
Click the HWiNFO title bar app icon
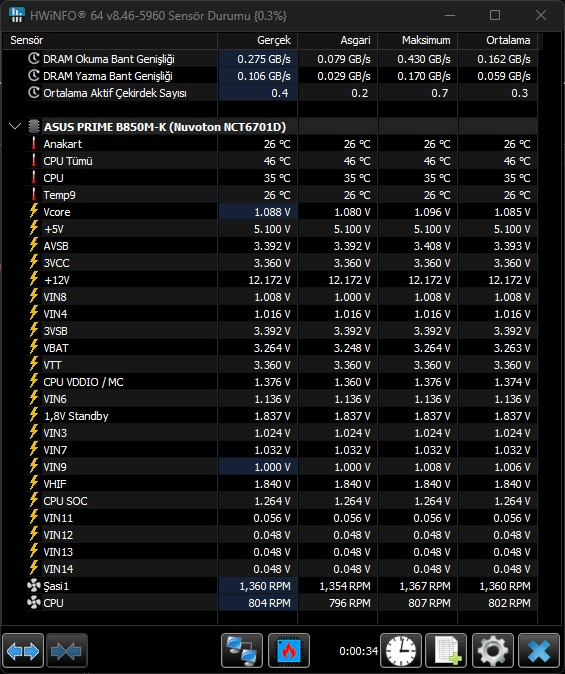pyautogui.click(x=16, y=15)
